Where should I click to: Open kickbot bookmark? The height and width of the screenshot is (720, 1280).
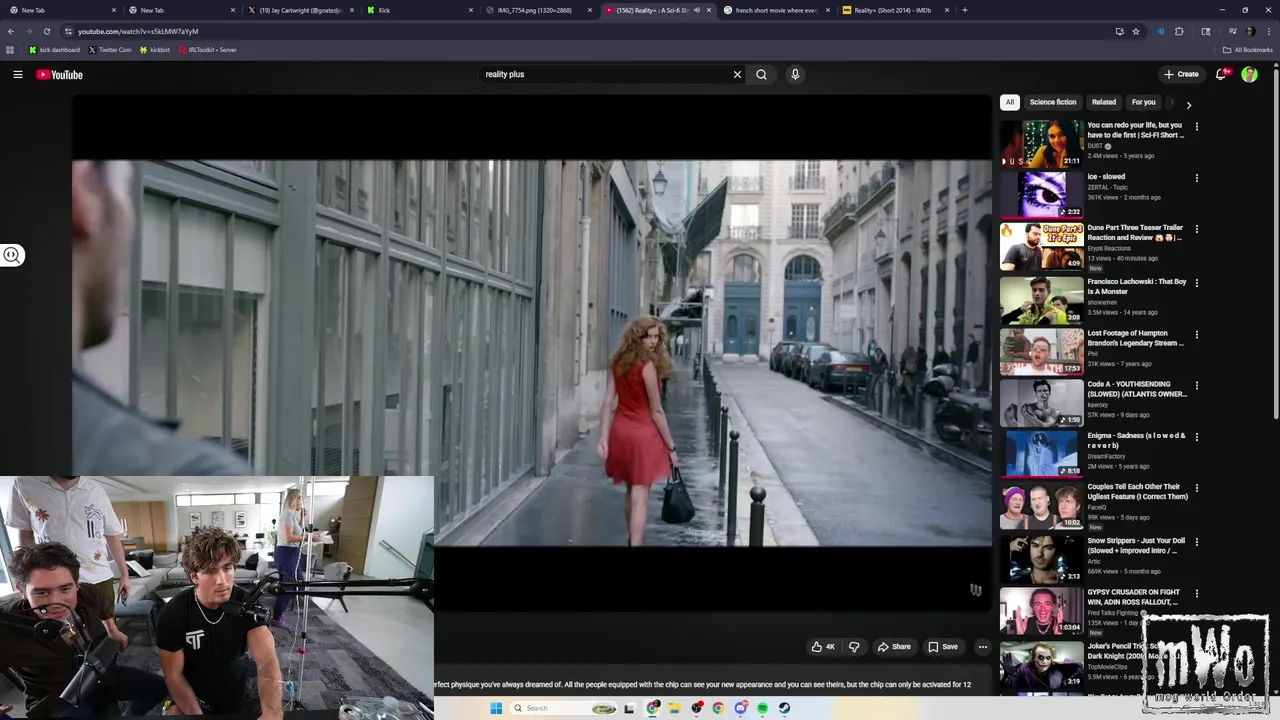[155, 50]
